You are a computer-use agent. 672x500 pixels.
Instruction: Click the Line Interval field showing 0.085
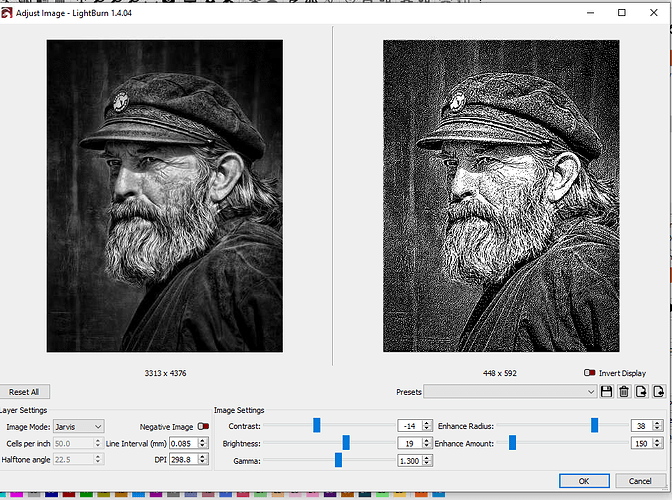(184, 443)
